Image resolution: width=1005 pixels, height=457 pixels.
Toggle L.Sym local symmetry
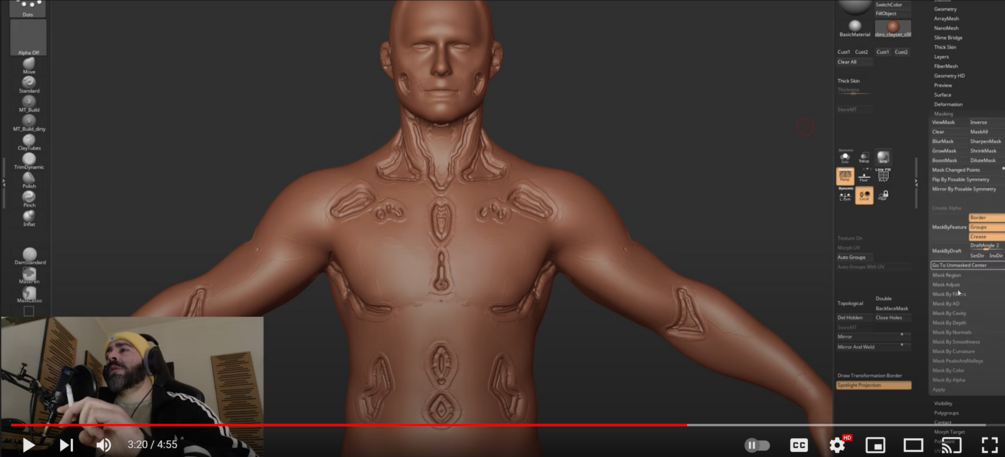point(845,195)
